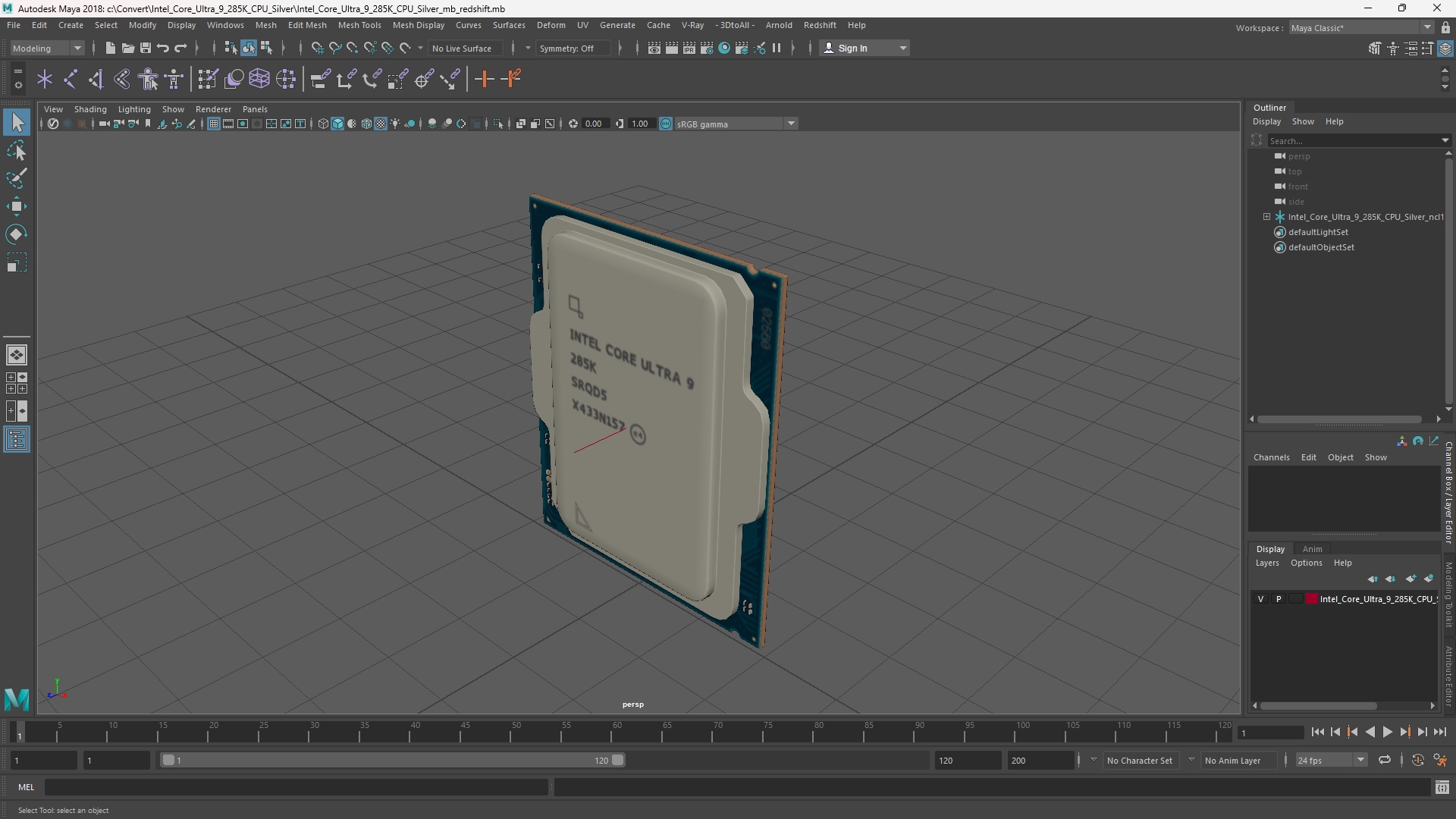Go to end of playback range

pos(1440,732)
